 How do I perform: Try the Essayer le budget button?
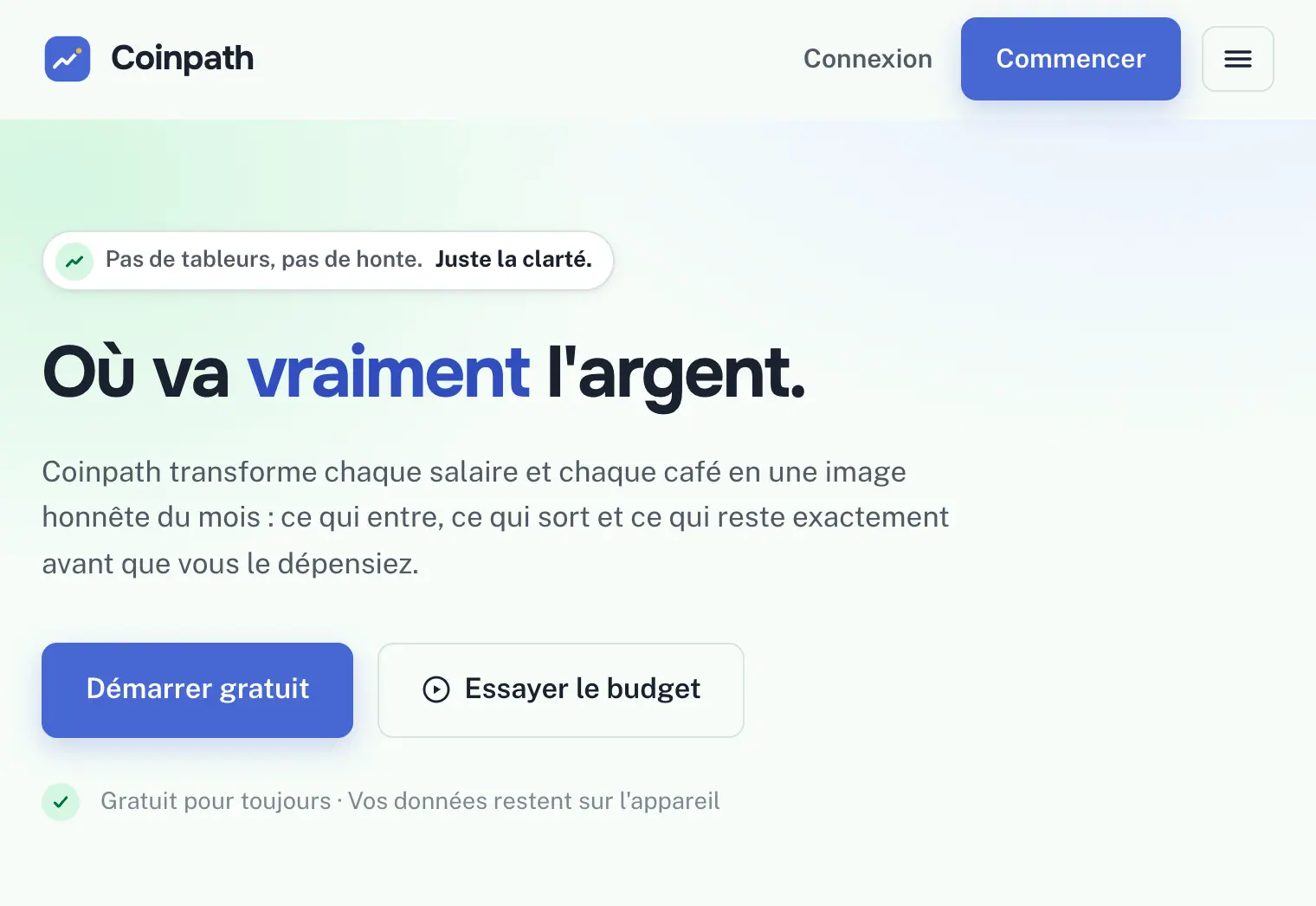coord(561,690)
